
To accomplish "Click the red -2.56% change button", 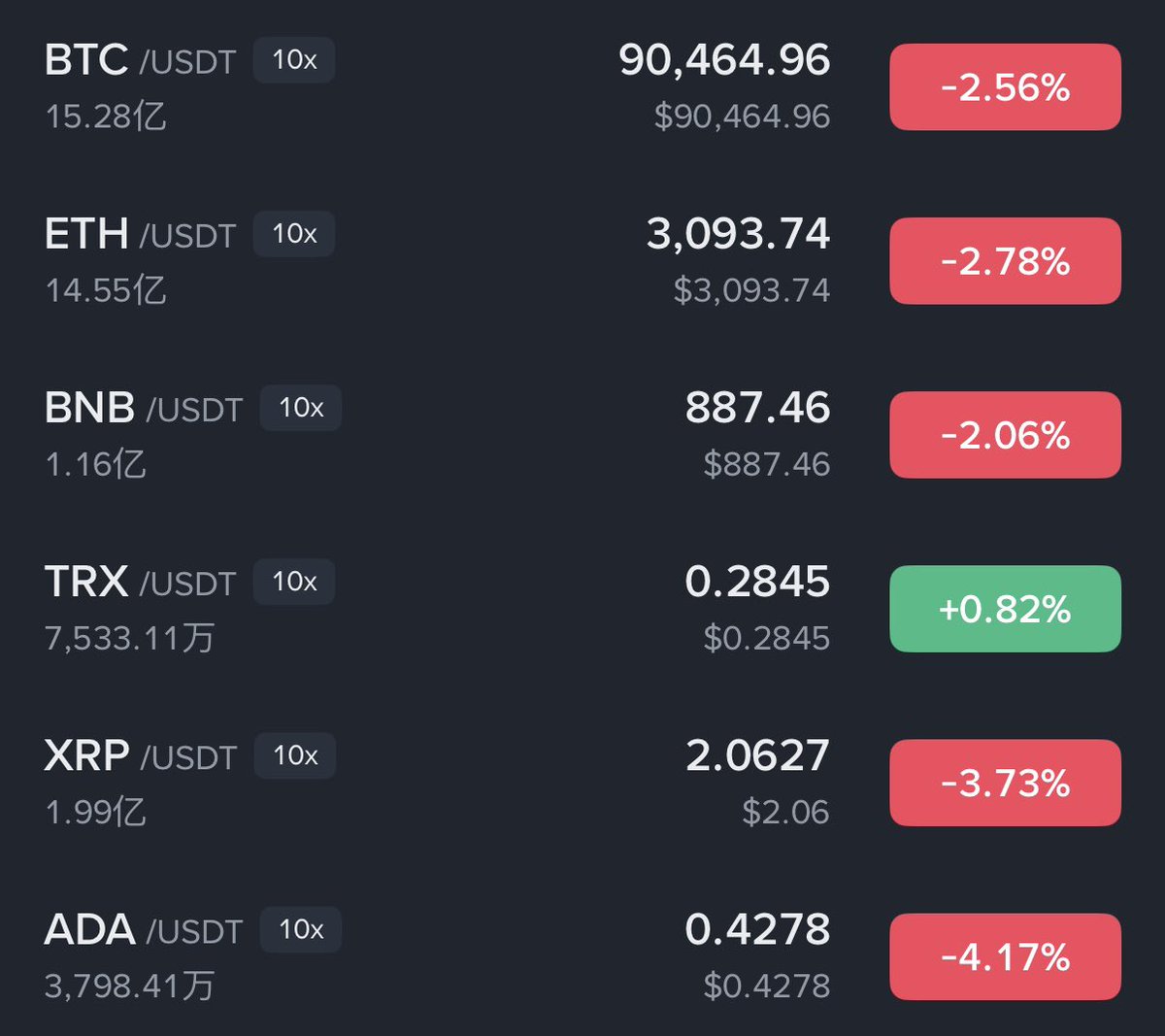I will coord(1005,87).
